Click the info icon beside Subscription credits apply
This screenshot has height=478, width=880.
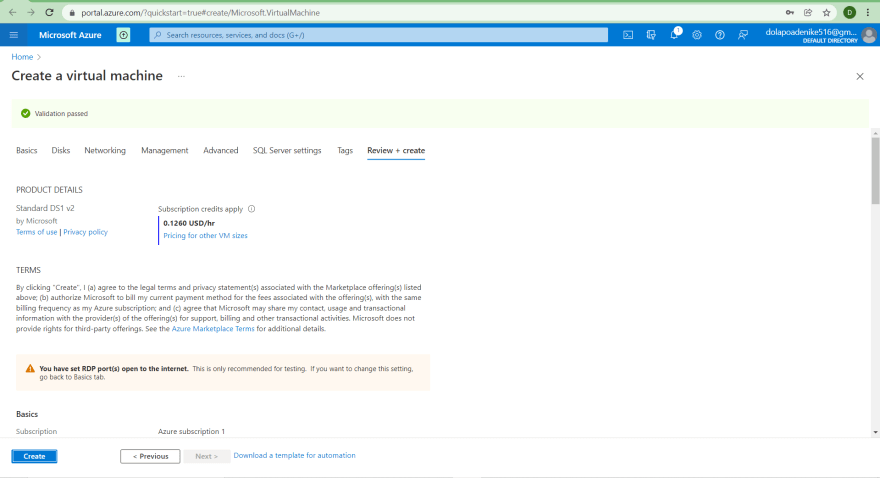pos(251,209)
